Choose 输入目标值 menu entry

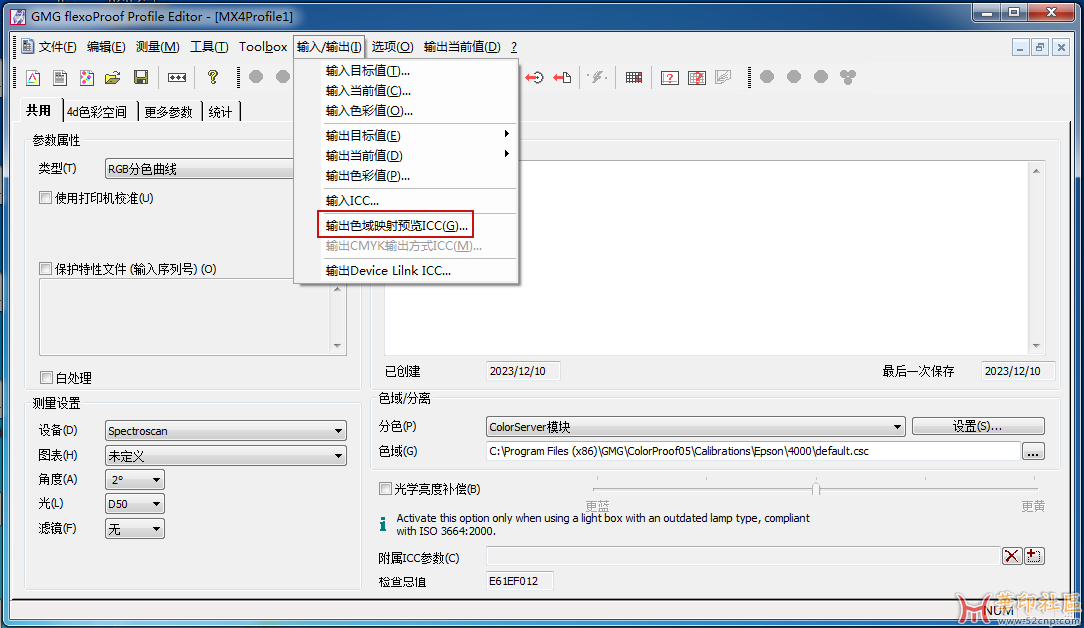click(x=419, y=71)
